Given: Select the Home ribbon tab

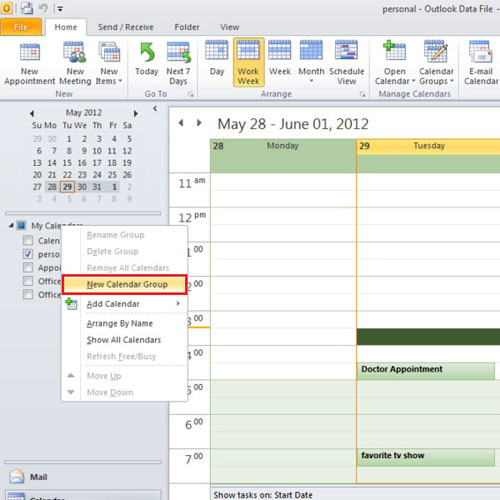Looking at the screenshot, I should click(66, 27).
